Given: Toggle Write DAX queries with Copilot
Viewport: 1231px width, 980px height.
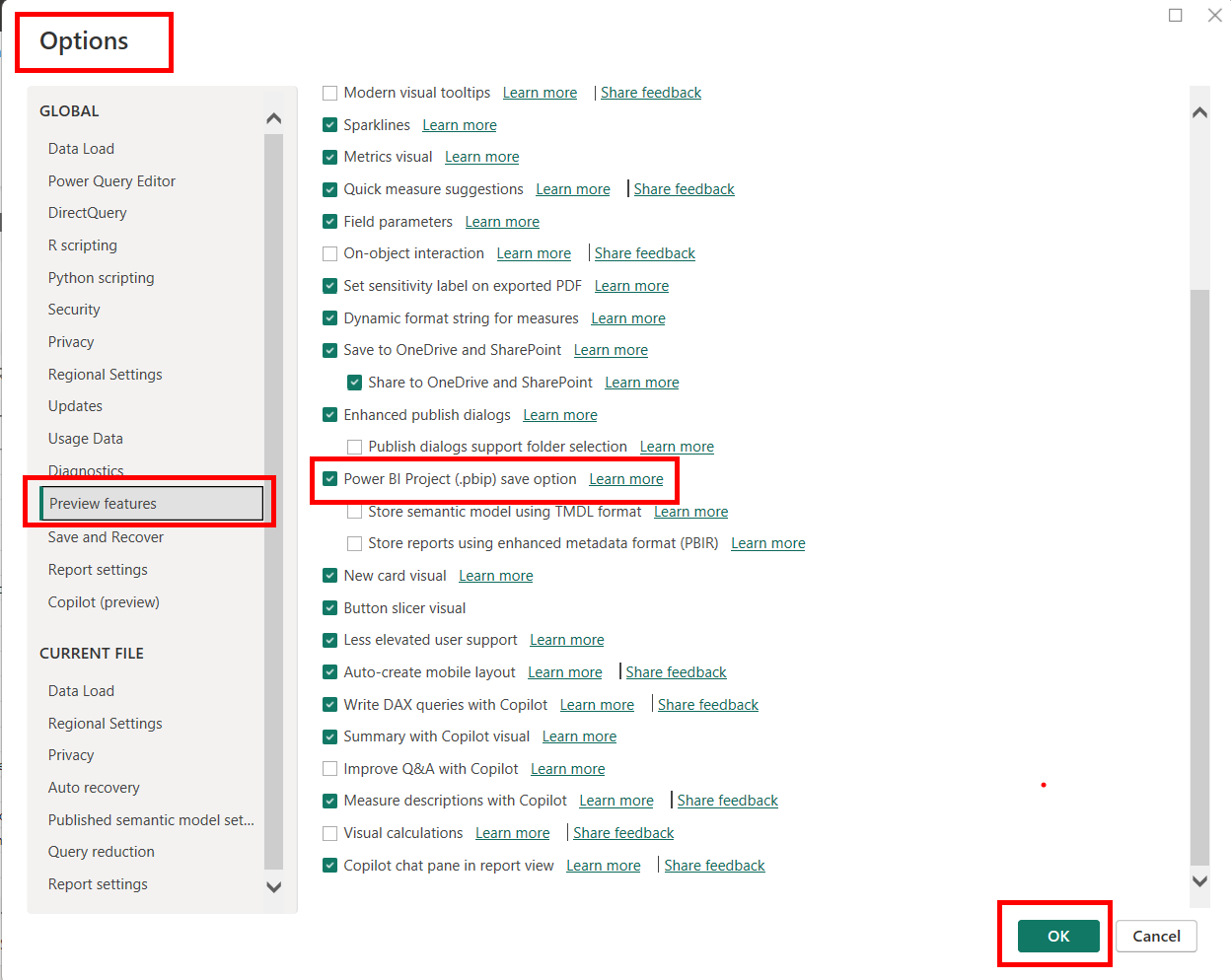Looking at the screenshot, I should (x=330, y=705).
